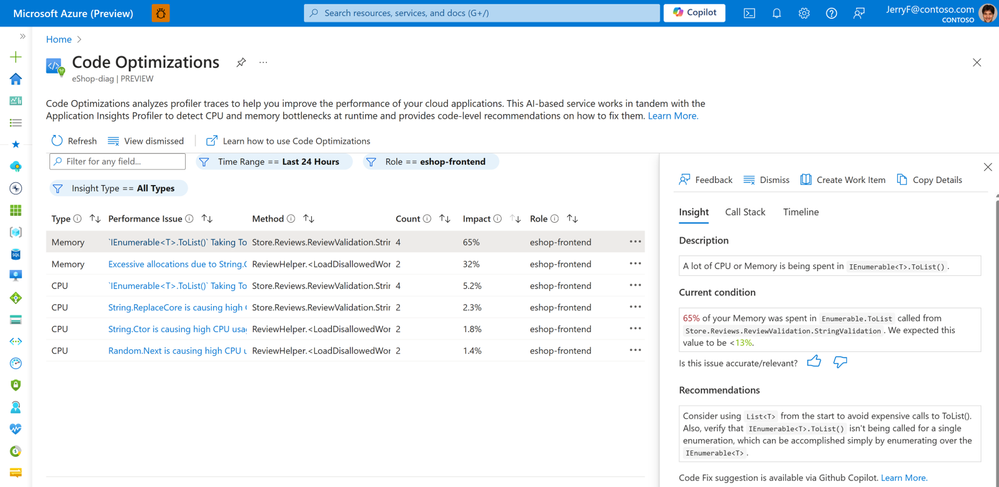Screen dimensions: 999x487
Task: Expand the left sidebar with double chevron
Action: [x=22, y=36]
